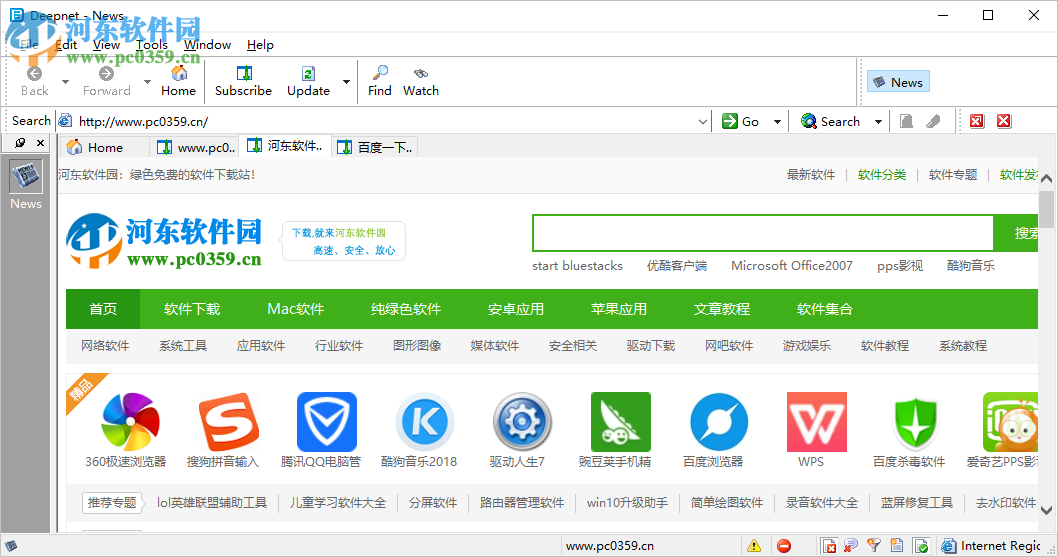This screenshot has height=557, width=1058.
Task: Click the 网络软件 category link
Action: [x=105, y=346]
